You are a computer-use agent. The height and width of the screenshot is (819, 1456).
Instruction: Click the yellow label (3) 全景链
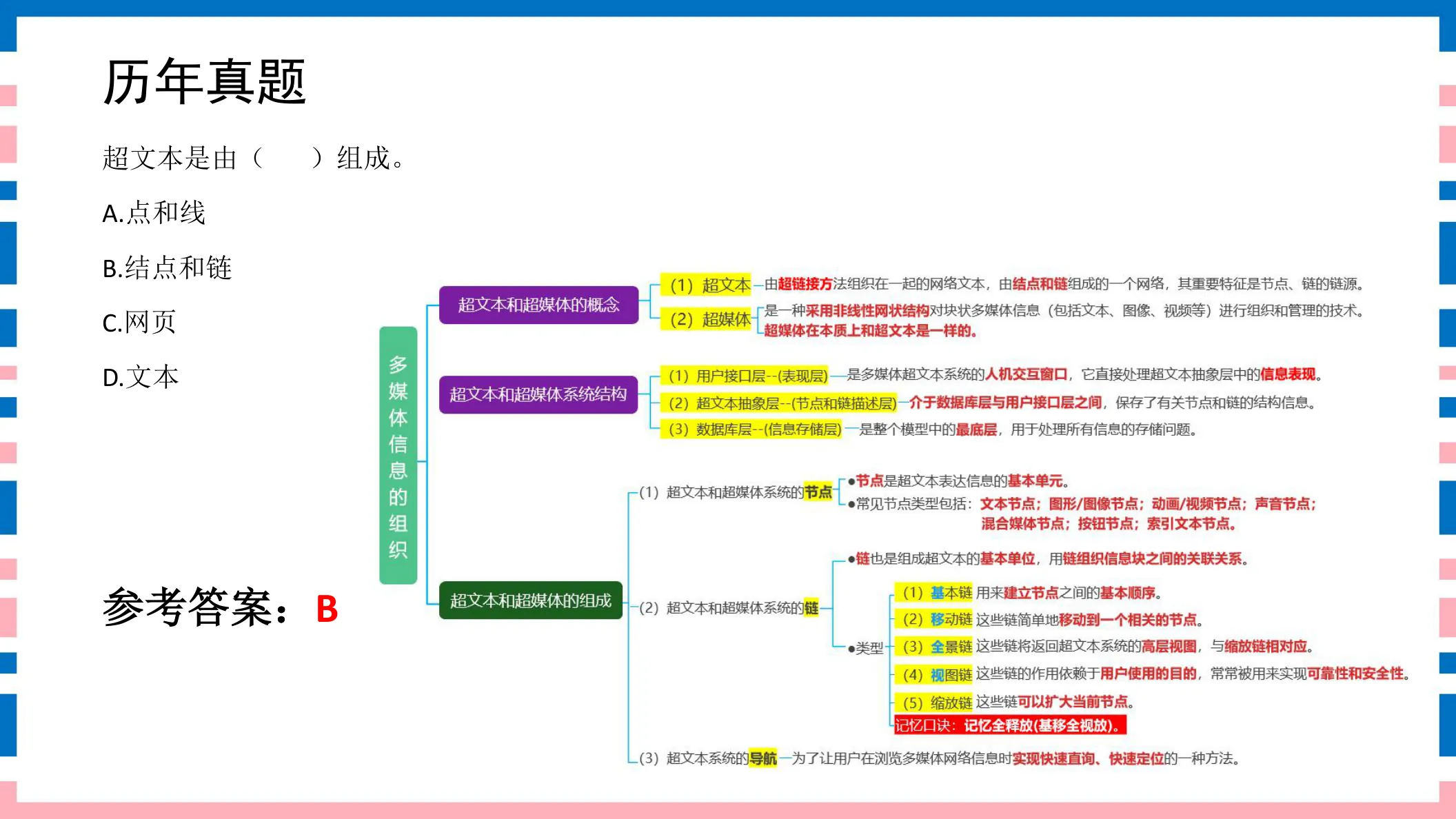click(933, 647)
